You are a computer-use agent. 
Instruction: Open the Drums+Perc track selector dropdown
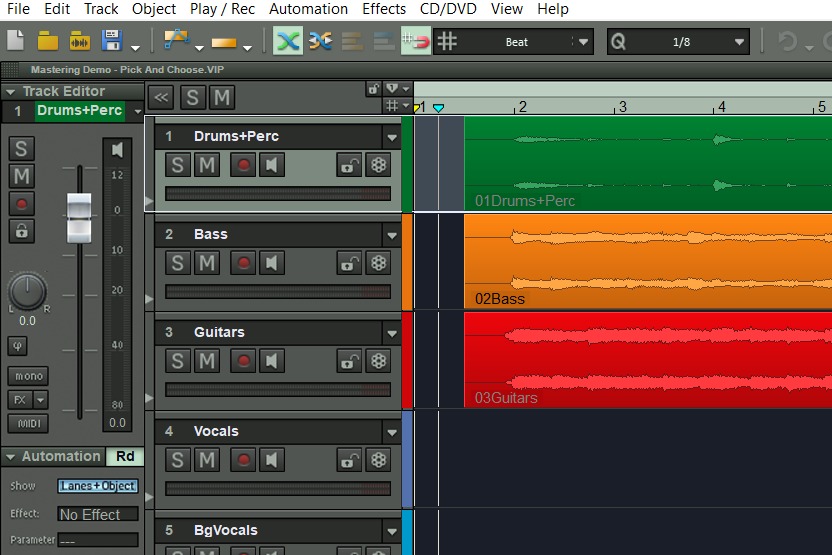[137, 111]
